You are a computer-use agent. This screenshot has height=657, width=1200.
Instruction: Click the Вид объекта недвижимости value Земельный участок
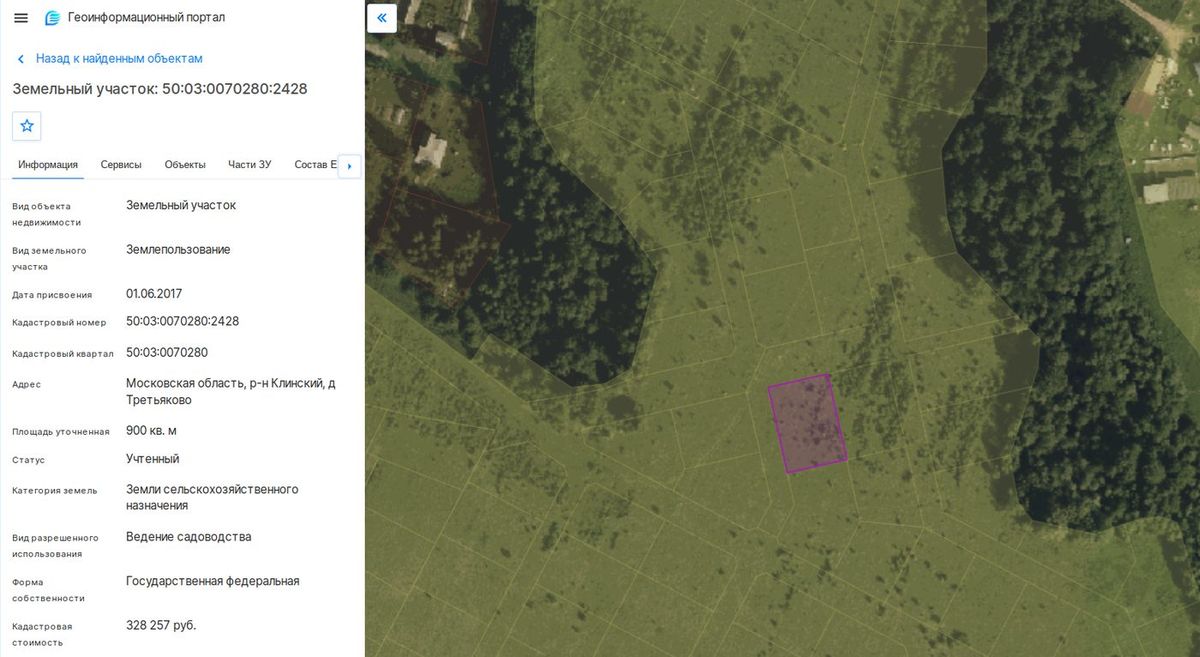tap(181, 205)
